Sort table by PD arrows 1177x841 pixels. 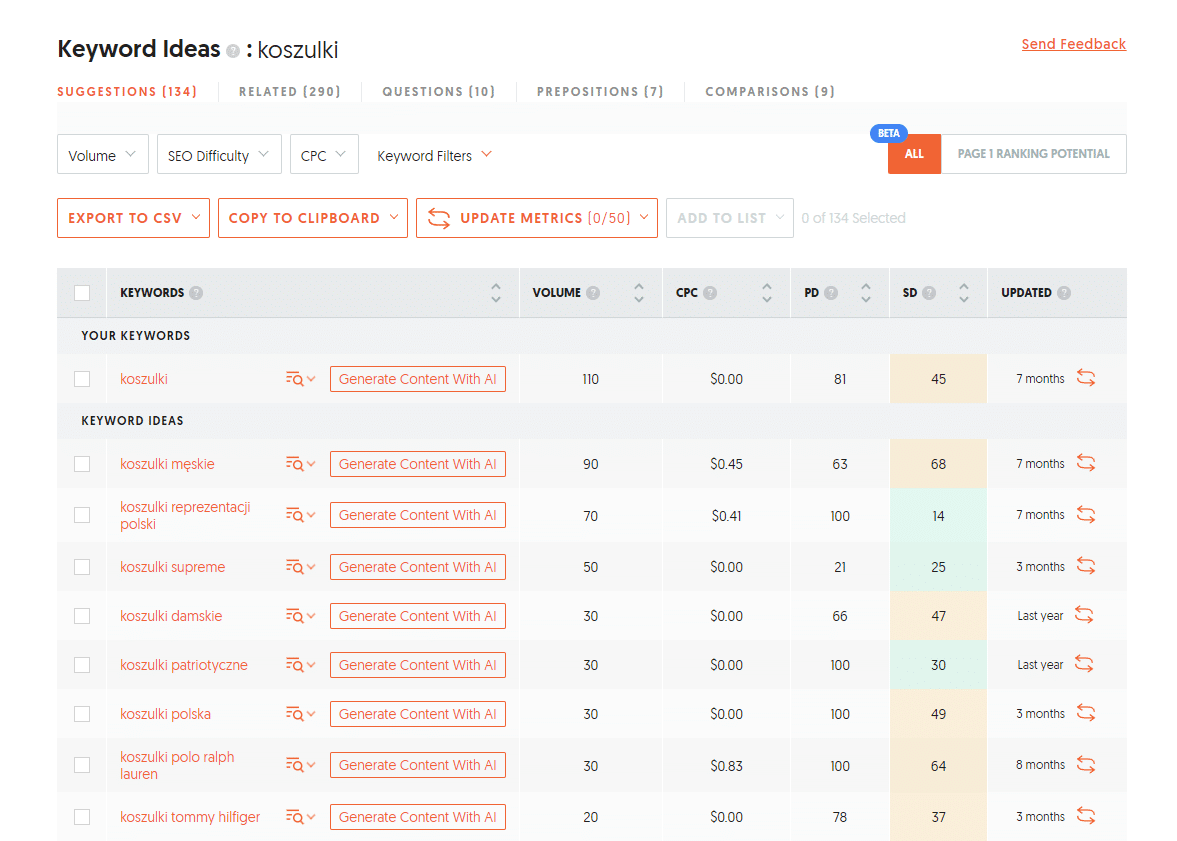(865, 293)
